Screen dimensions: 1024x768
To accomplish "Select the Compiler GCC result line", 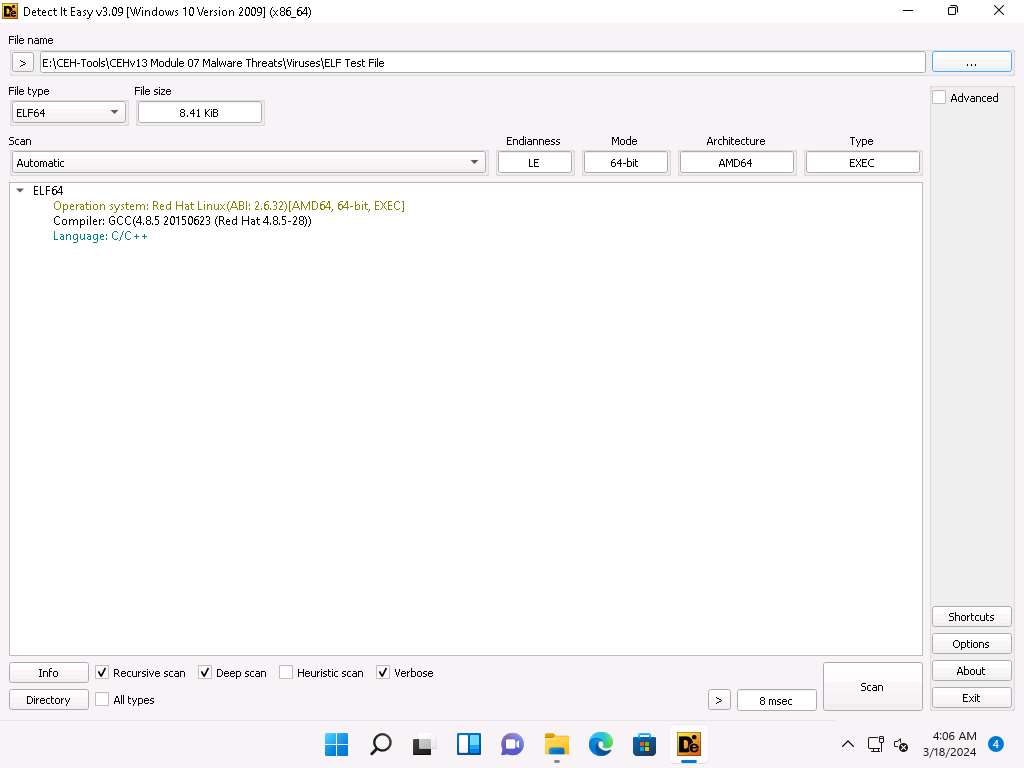I will point(182,221).
